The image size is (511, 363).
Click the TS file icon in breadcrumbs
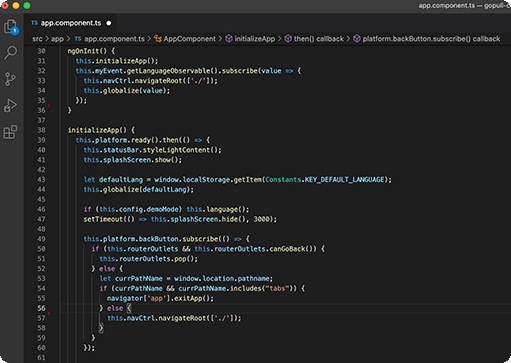[78, 39]
